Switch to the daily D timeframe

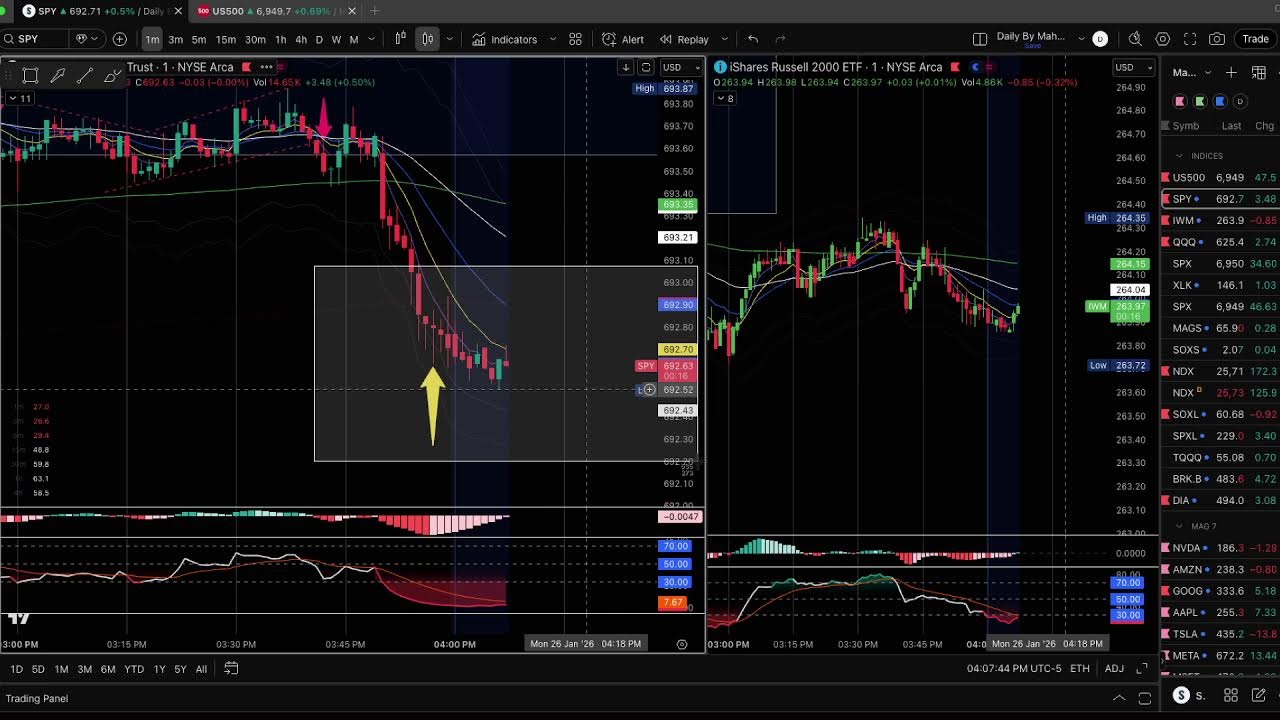(x=319, y=39)
